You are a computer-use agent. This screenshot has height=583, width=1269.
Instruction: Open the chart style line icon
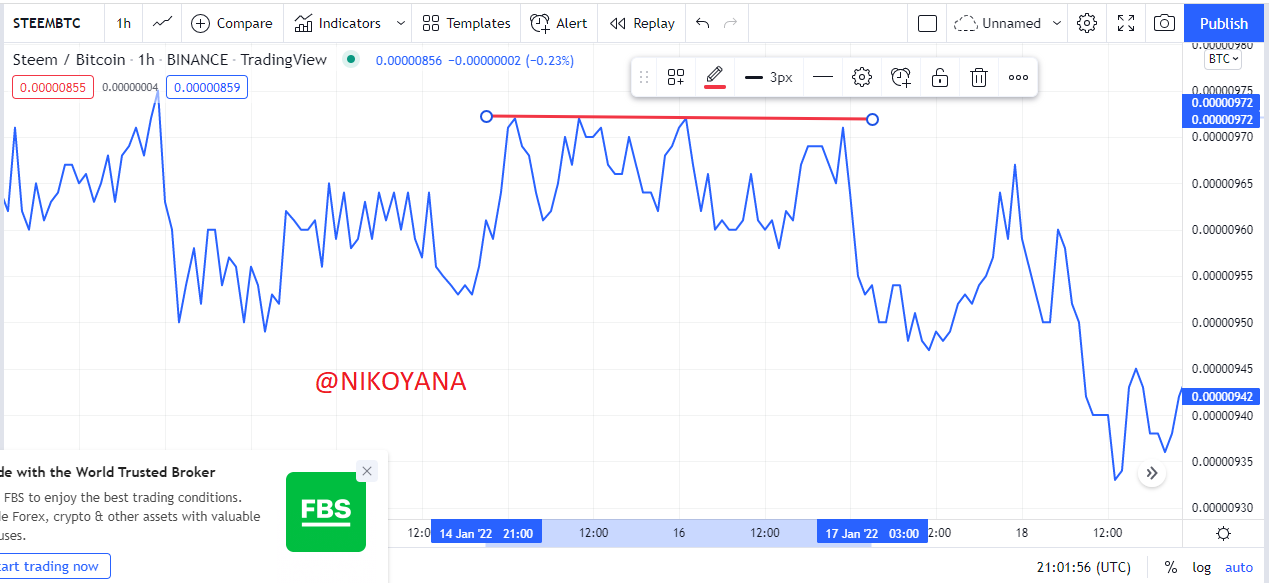pyautogui.click(x=161, y=23)
